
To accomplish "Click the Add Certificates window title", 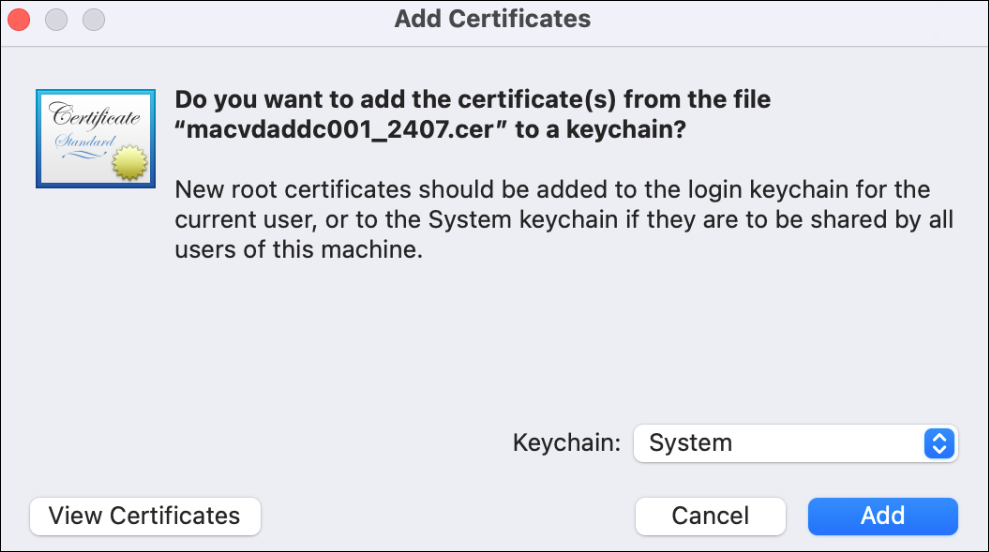I will [x=492, y=19].
